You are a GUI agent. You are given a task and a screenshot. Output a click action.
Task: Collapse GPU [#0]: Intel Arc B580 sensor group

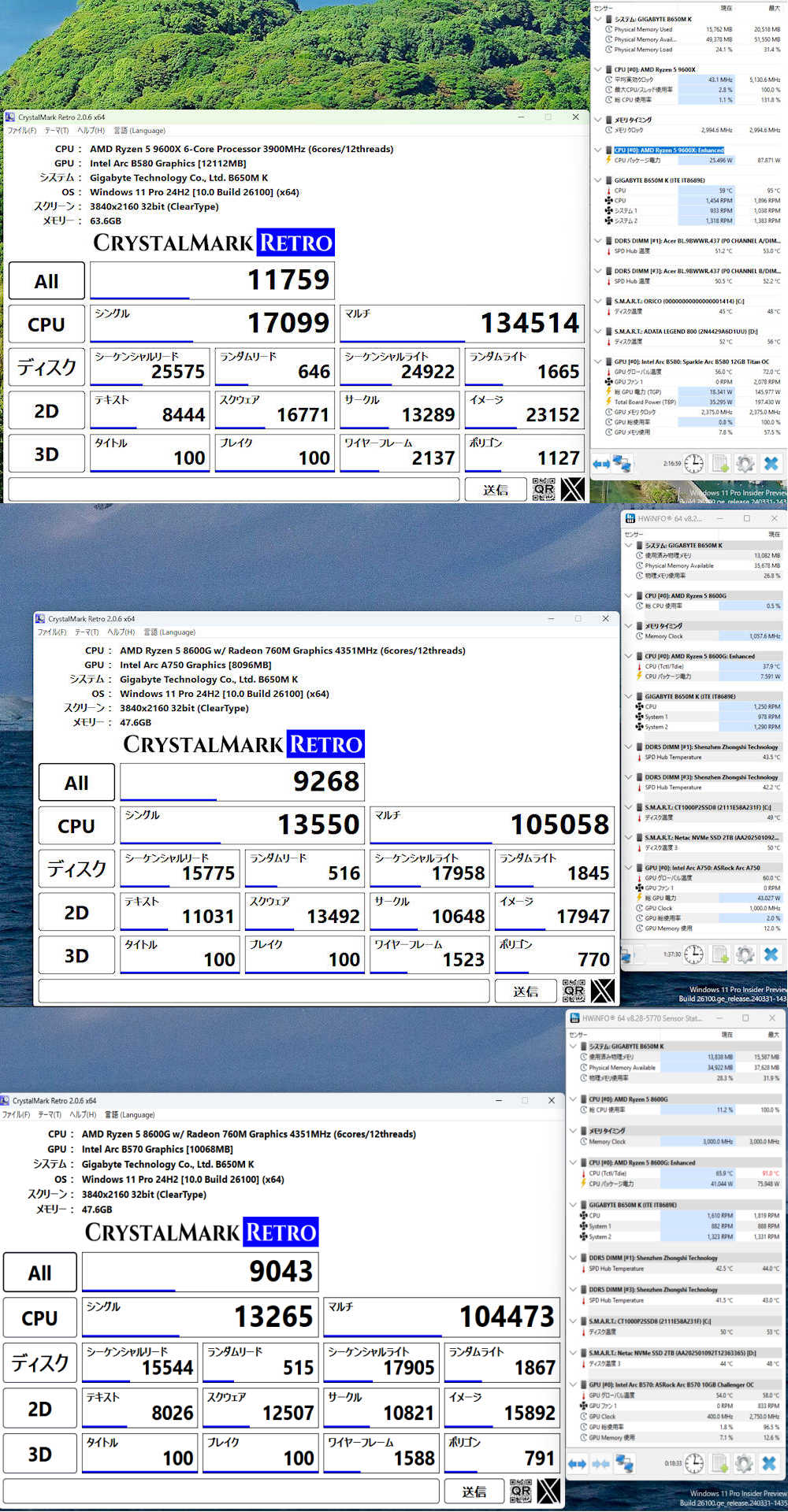(x=598, y=361)
